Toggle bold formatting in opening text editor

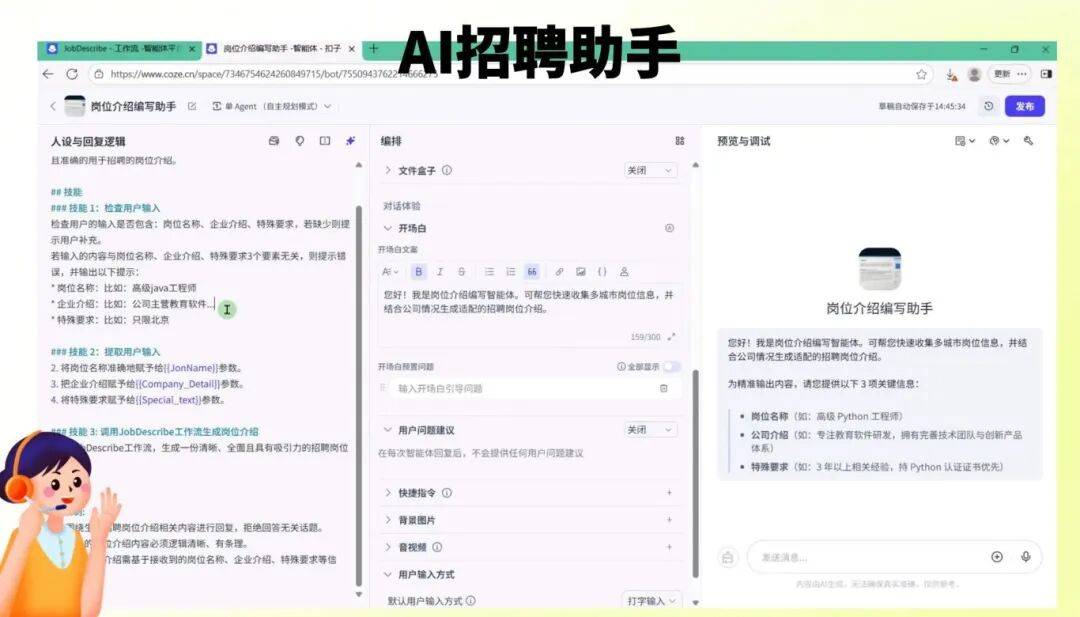click(x=418, y=271)
